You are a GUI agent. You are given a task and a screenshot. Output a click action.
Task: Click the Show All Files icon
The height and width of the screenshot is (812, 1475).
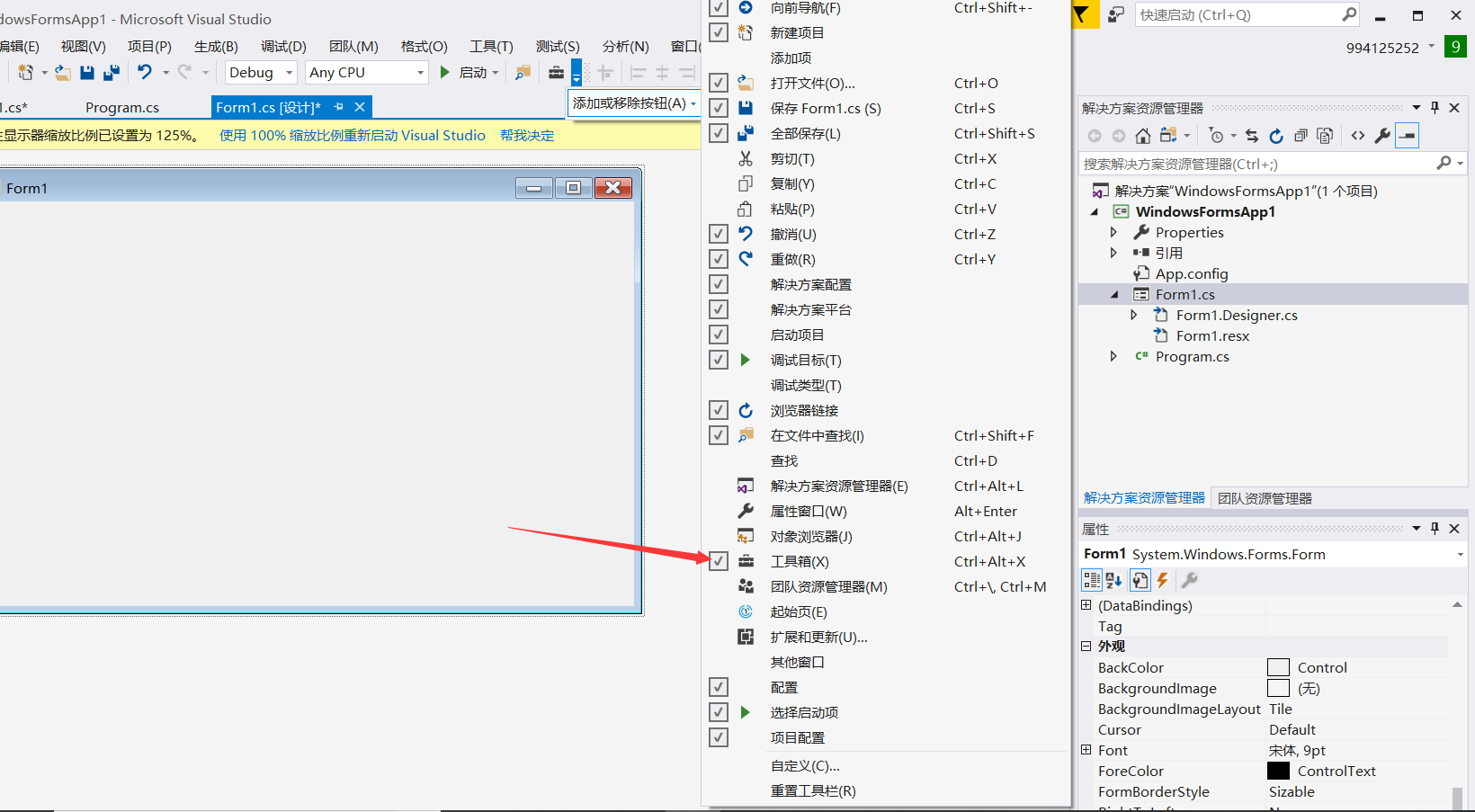pyautogui.click(x=1325, y=136)
